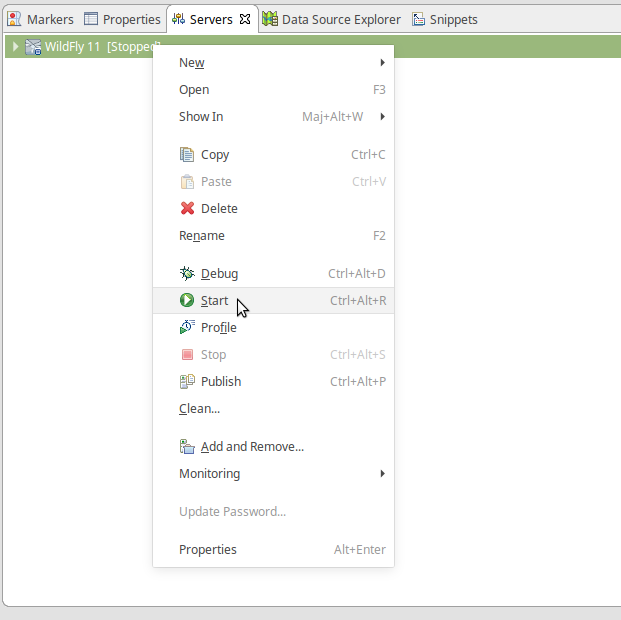Open the Show In submenu

[273, 117]
